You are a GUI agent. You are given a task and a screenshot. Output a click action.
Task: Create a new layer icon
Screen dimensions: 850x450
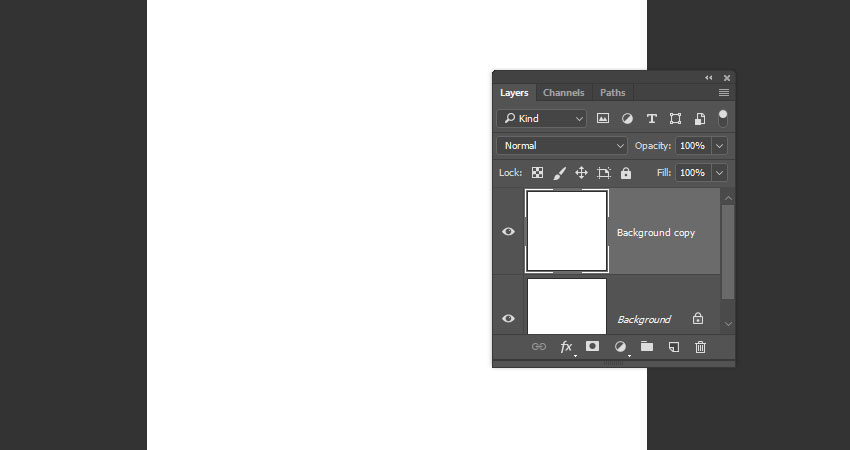(674, 347)
